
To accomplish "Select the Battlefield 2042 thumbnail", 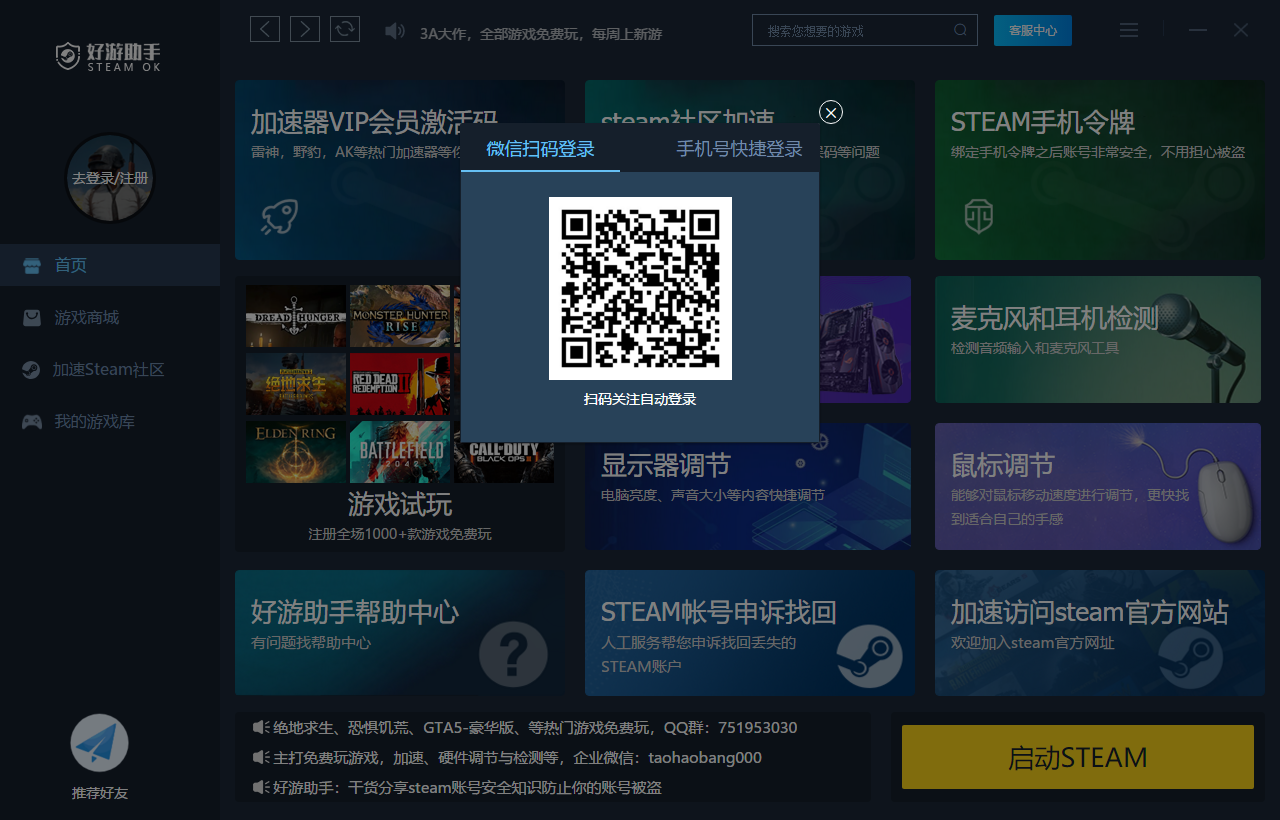I will pyautogui.click(x=400, y=451).
